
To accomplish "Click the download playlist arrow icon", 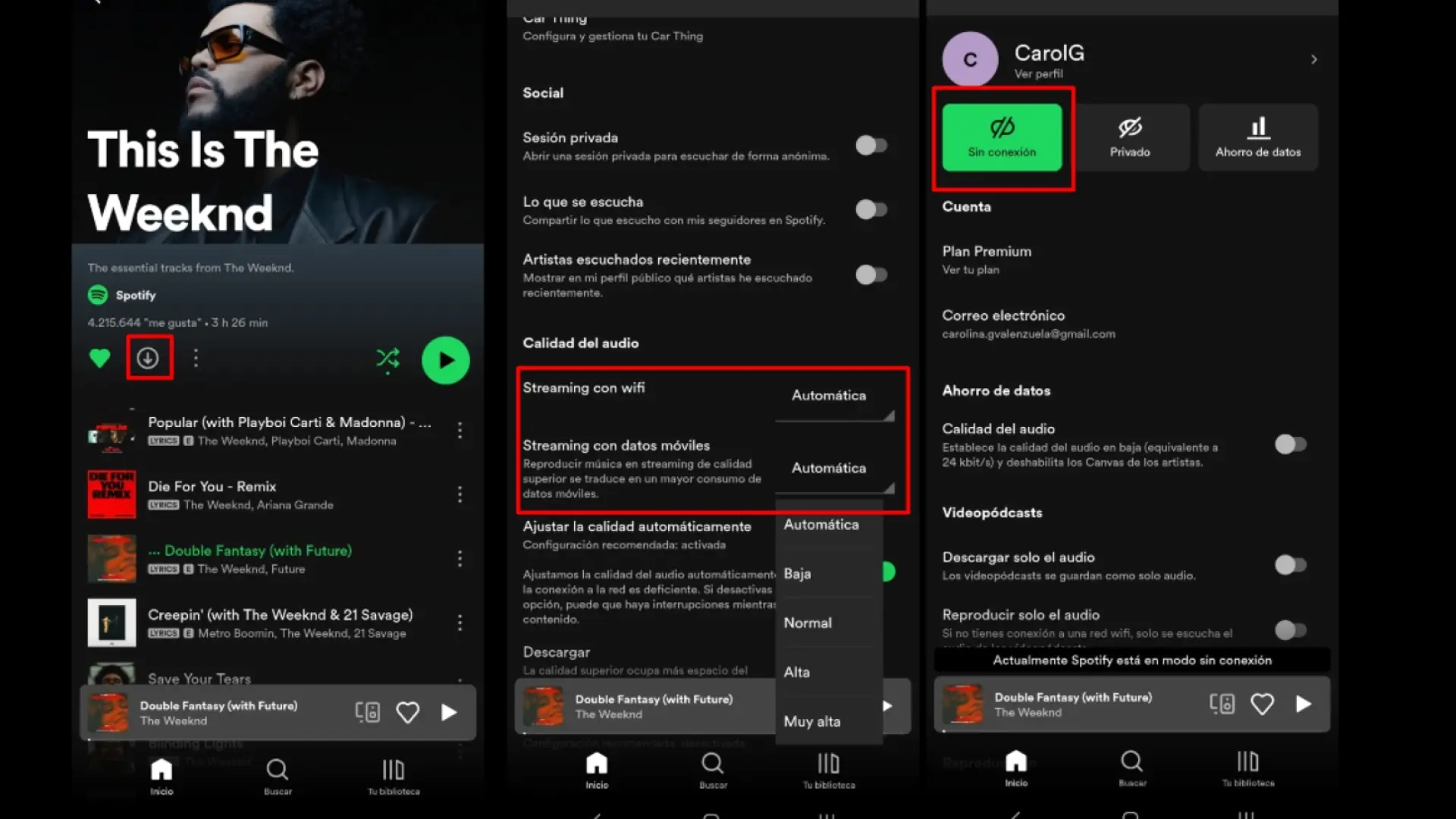I will (x=148, y=358).
